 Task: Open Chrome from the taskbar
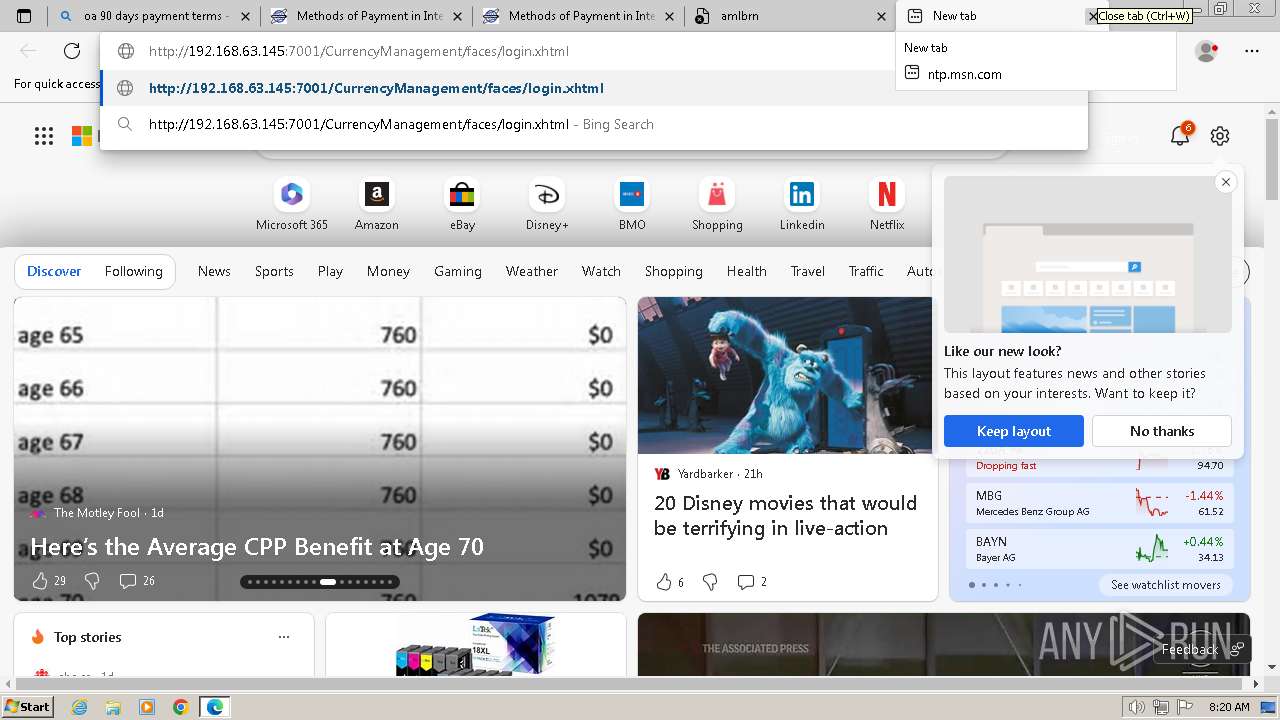[180, 707]
